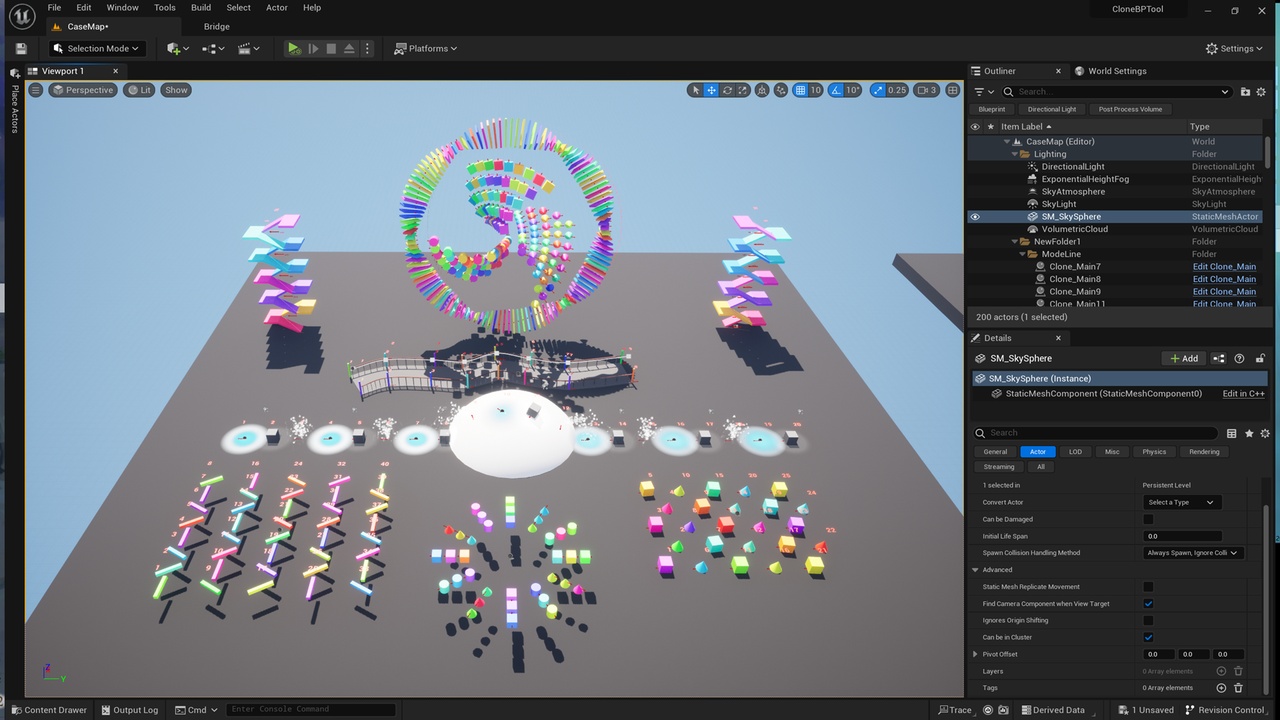Collapse the Advanced section
1280x720 pixels.
click(976, 570)
